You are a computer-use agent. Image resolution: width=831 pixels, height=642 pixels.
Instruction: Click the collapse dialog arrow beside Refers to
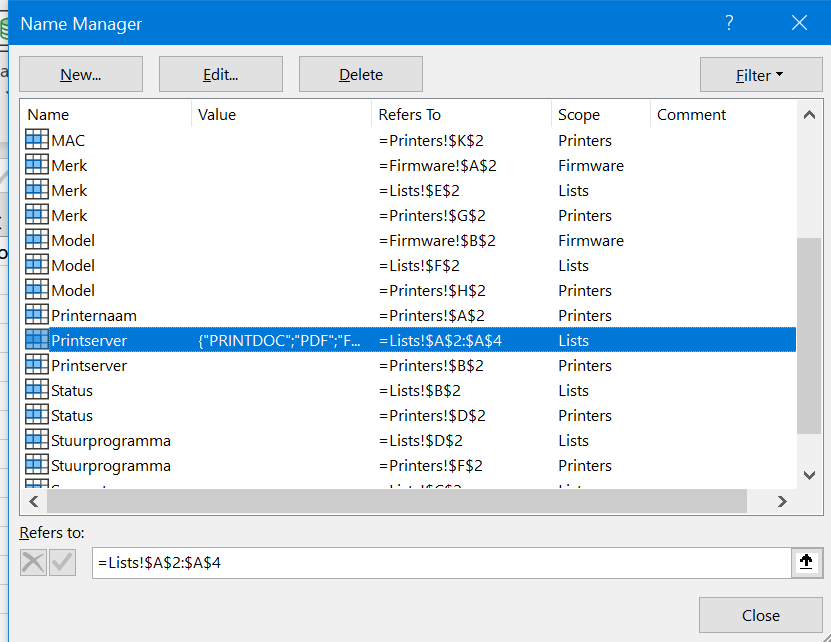coord(806,563)
